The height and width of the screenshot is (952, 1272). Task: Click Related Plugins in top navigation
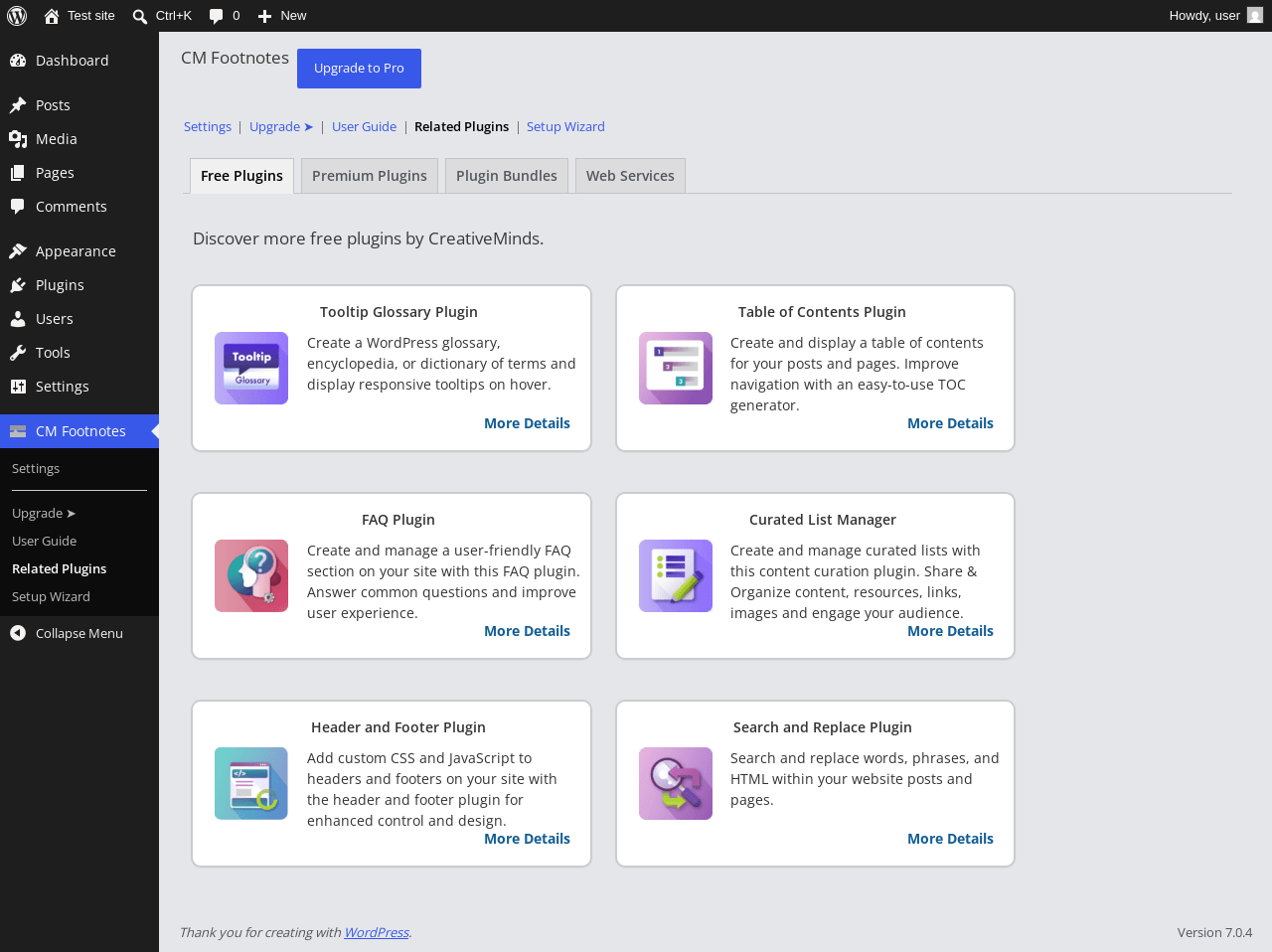(461, 126)
